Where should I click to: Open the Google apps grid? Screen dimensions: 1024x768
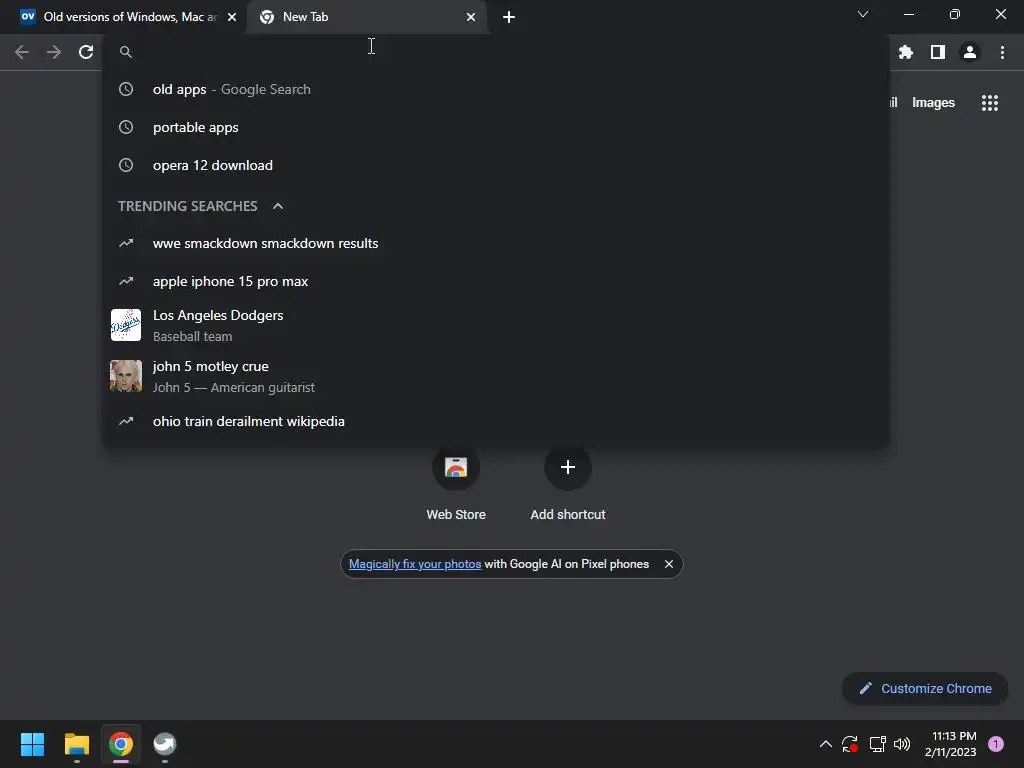coord(990,103)
